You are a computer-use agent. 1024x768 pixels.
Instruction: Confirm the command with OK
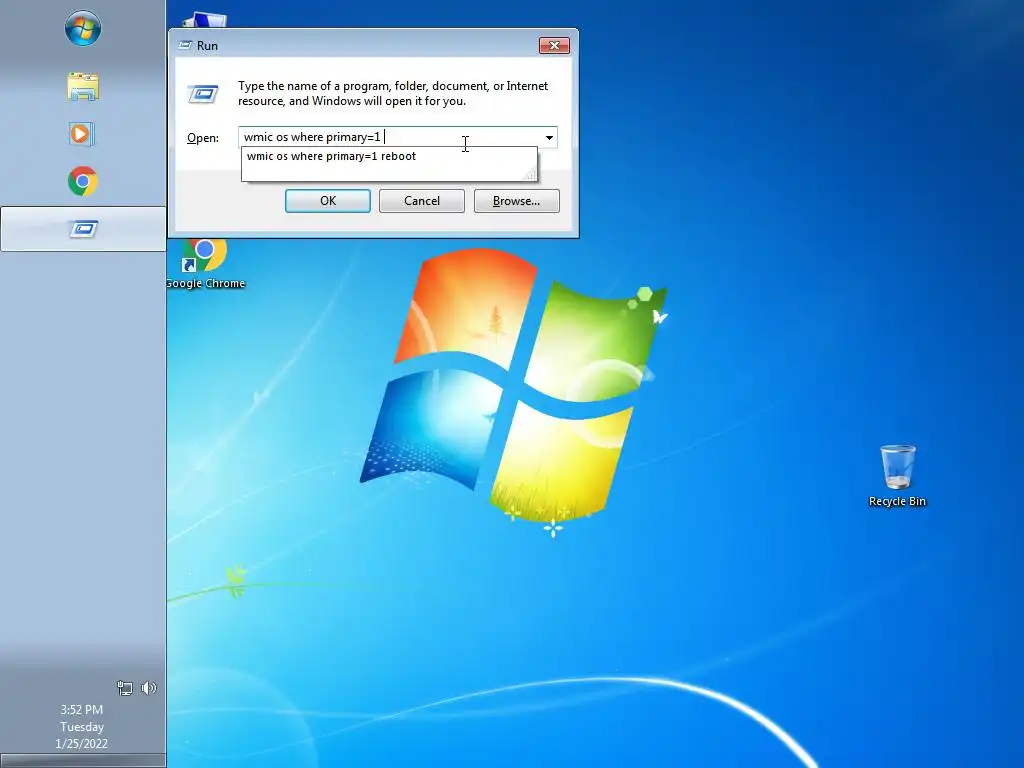pyautogui.click(x=328, y=201)
